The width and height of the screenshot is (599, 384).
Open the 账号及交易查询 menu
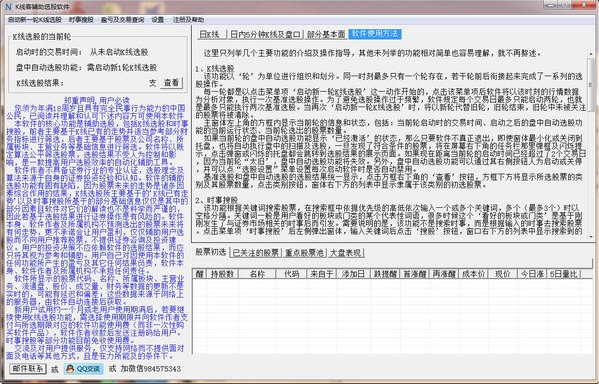[122, 20]
